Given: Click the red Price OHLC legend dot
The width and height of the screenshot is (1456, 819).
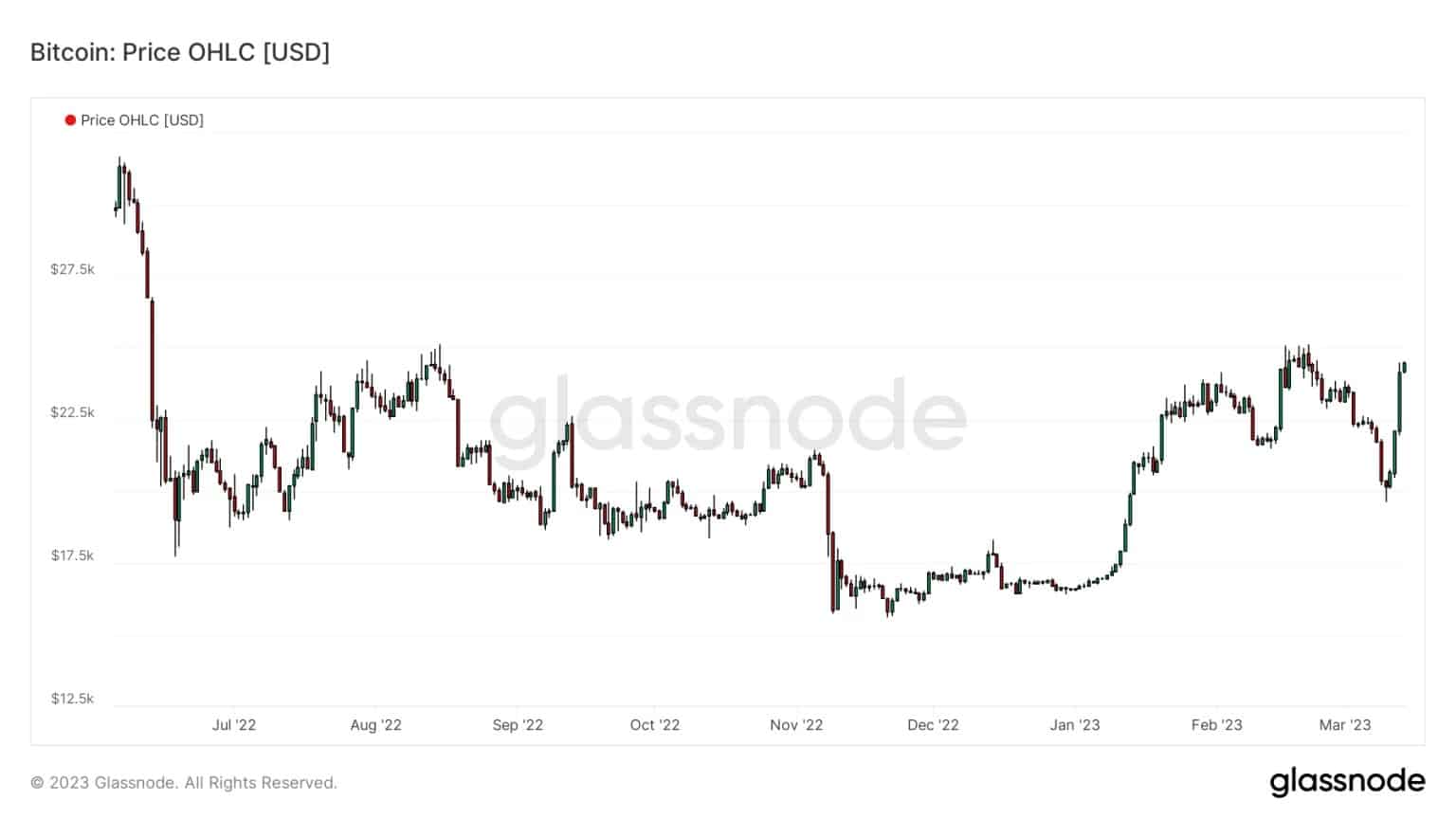Looking at the screenshot, I should pos(70,120).
